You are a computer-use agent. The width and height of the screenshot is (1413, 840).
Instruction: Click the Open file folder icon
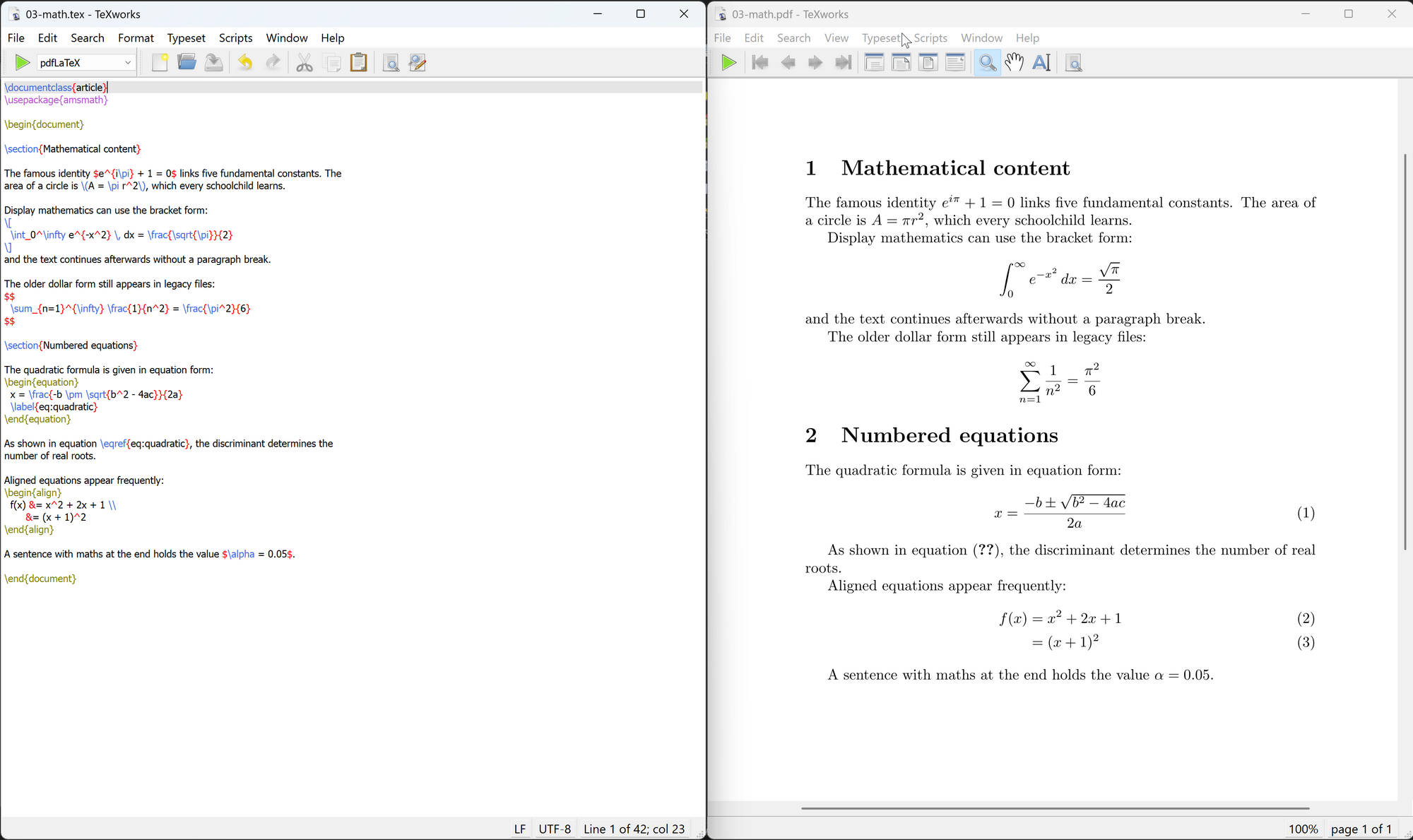click(187, 63)
